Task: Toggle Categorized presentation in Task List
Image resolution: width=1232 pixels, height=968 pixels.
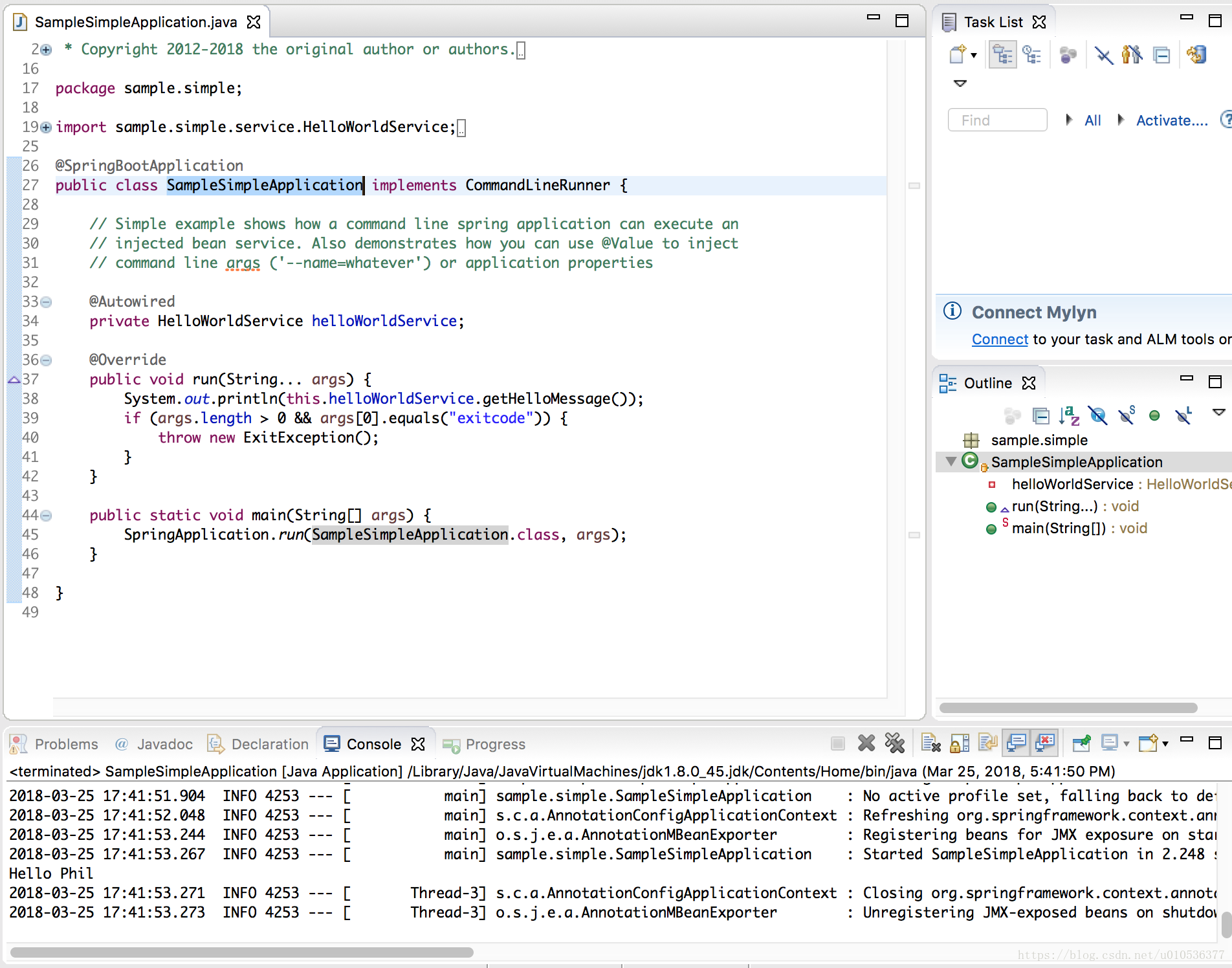Action: pos(1002,55)
